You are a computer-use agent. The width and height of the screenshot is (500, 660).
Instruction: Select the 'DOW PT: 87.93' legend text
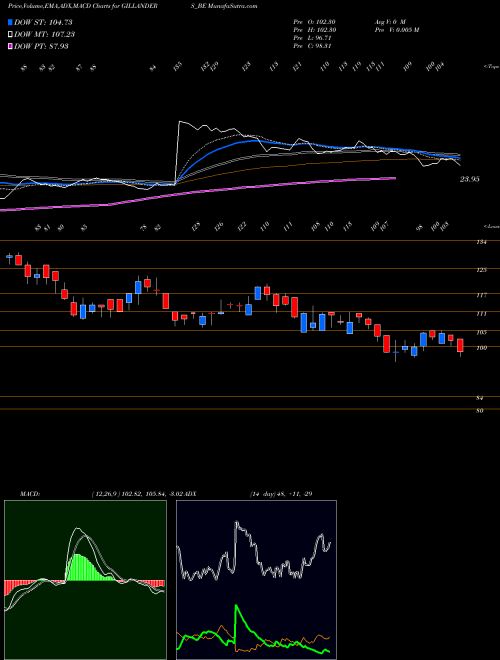(x=41, y=46)
